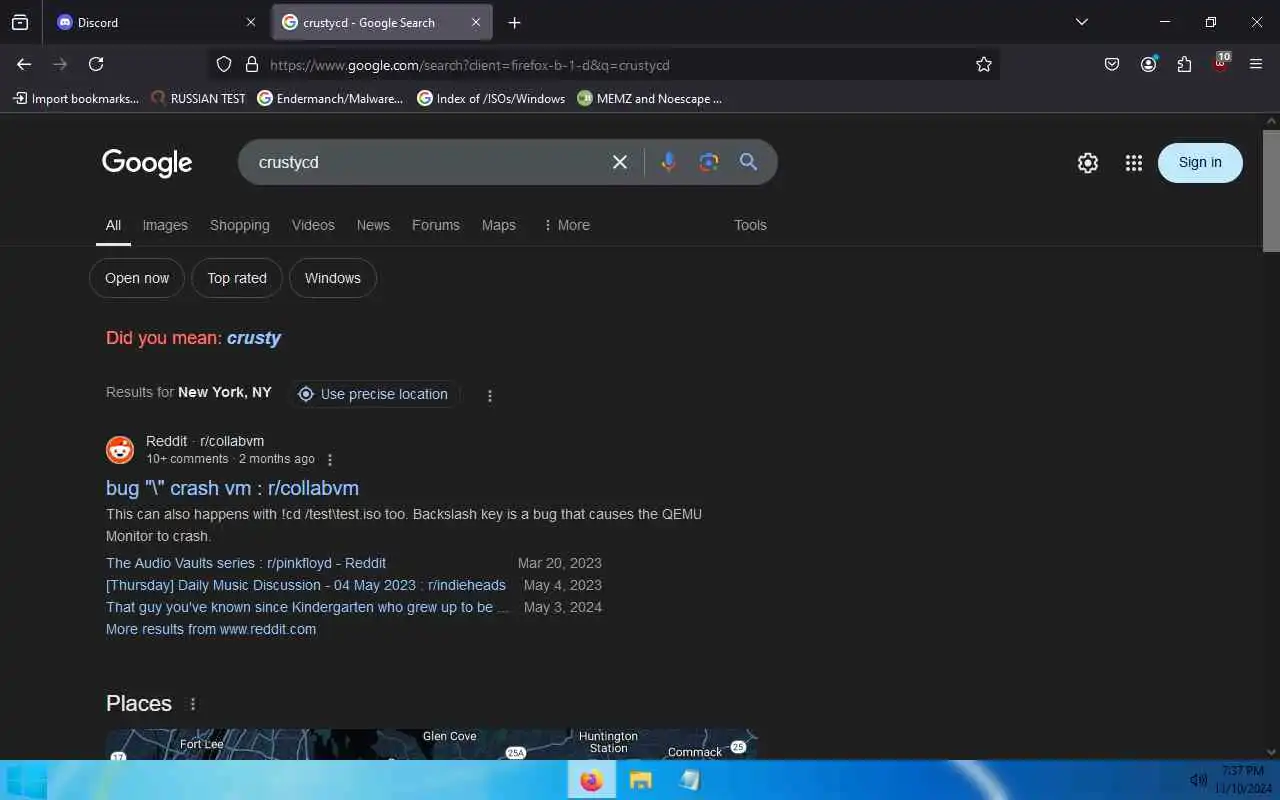Open the Windows Start button
The width and height of the screenshot is (1280, 800).
click(x=25, y=780)
